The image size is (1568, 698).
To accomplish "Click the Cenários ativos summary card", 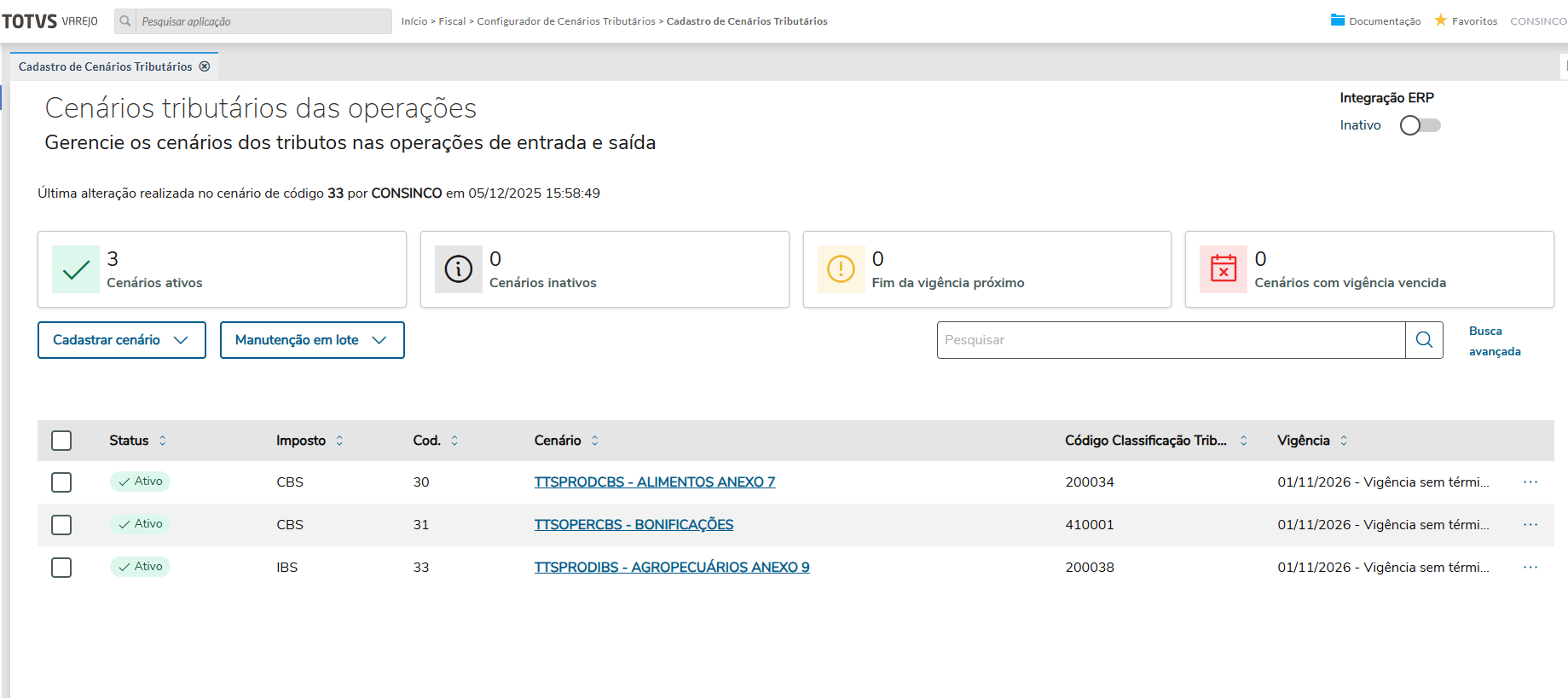I will pyautogui.click(x=222, y=269).
